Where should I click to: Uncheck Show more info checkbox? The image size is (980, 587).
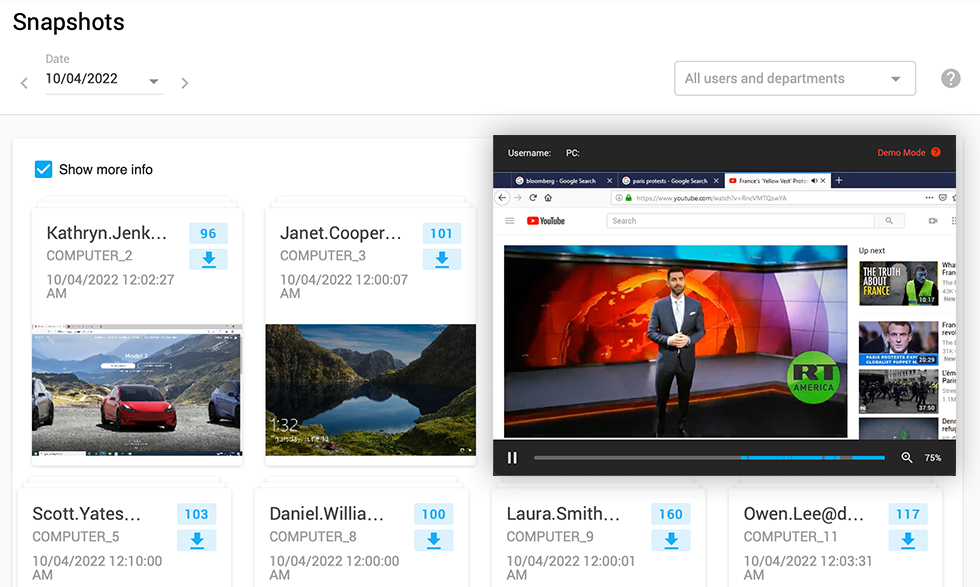coord(43,169)
